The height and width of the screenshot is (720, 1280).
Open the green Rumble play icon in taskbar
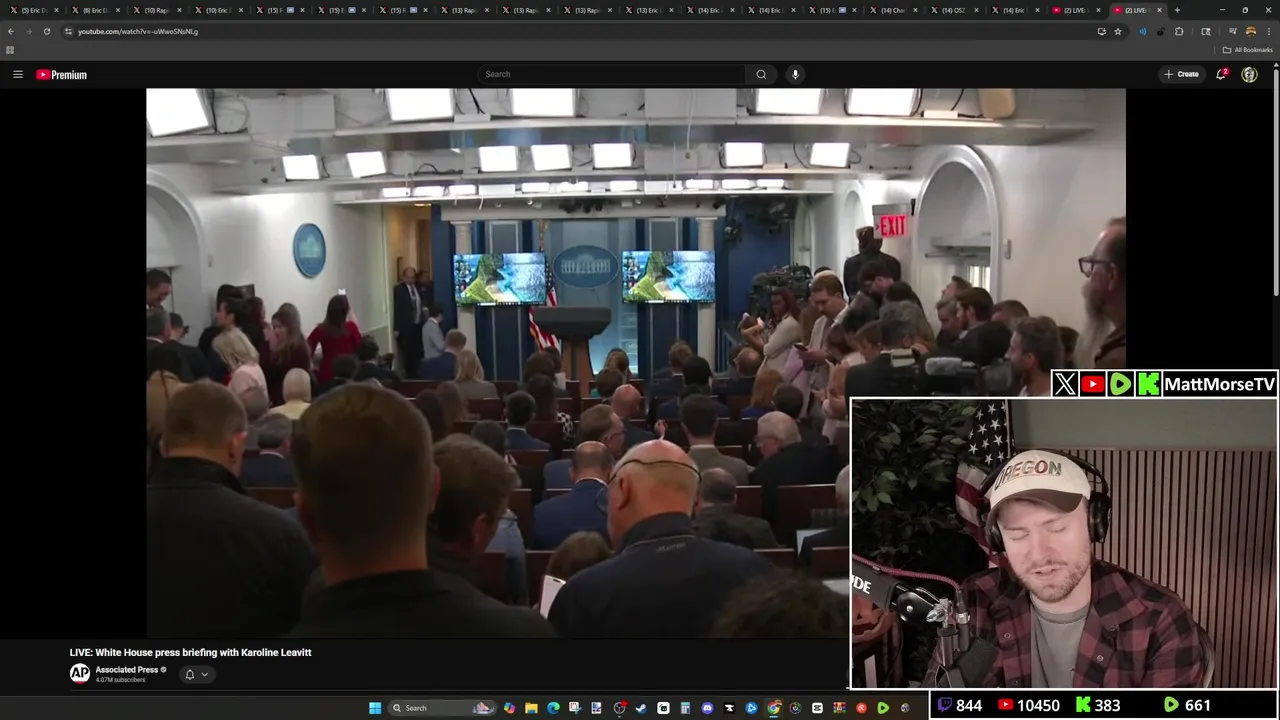click(x=883, y=708)
